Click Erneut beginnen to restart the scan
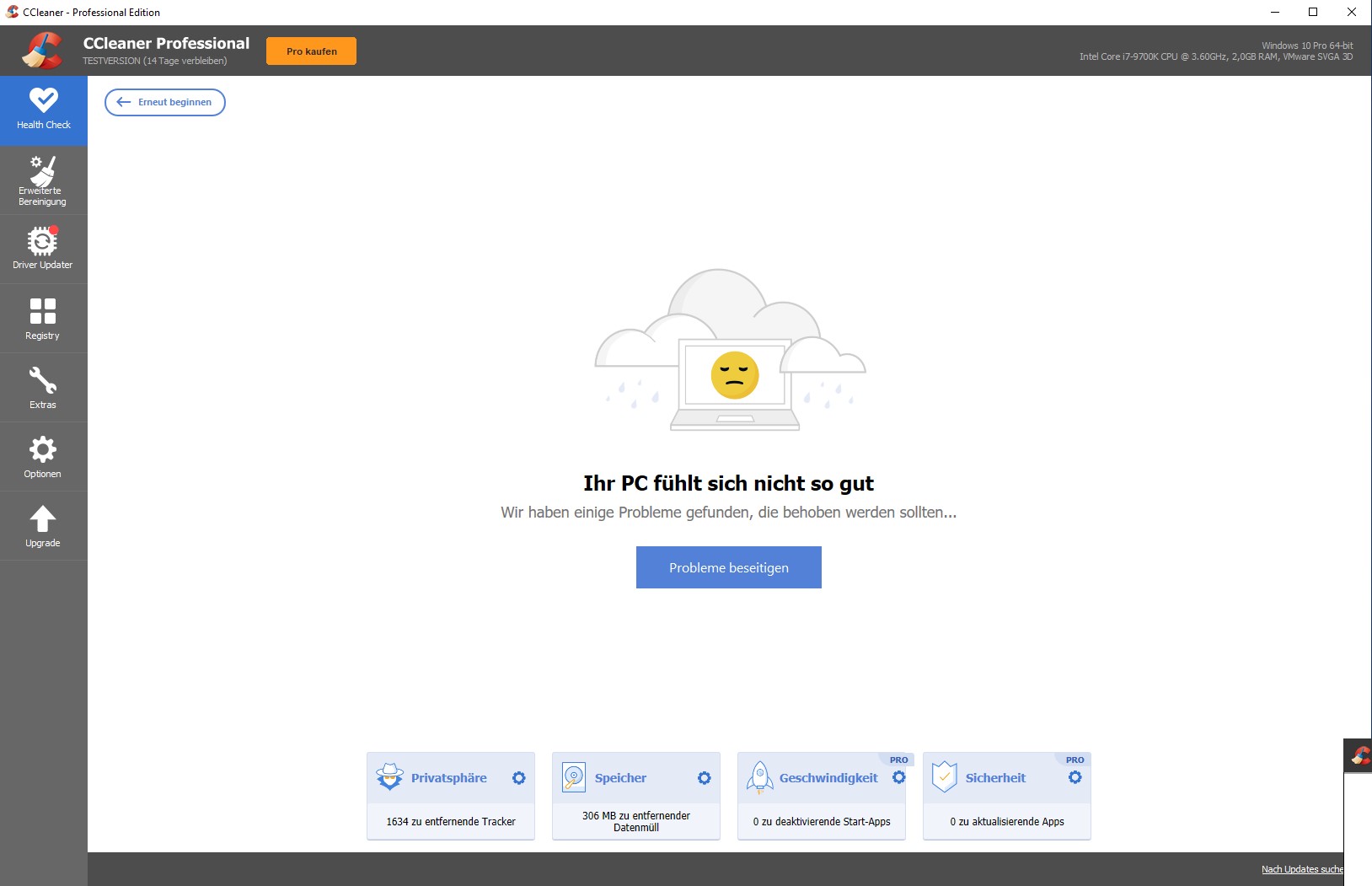 165,102
